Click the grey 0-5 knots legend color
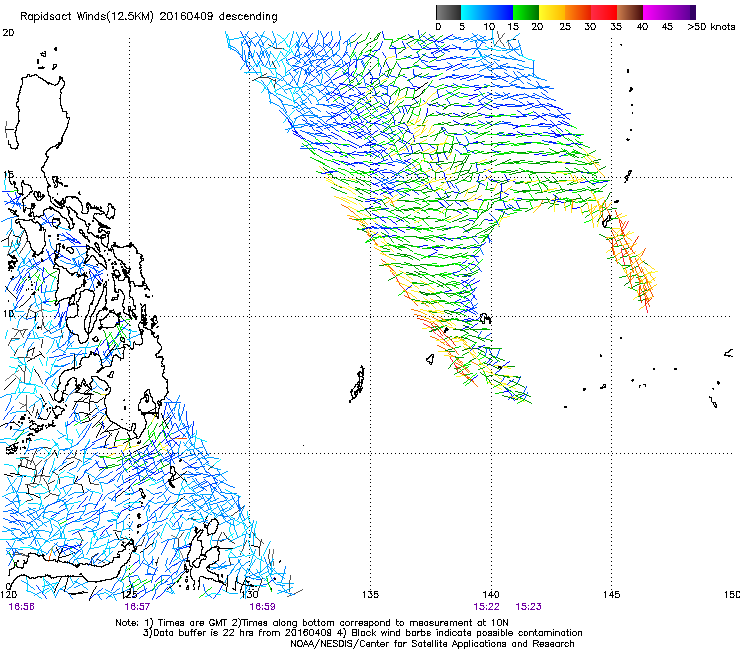740x650 pixels. [x=448, y=12]
